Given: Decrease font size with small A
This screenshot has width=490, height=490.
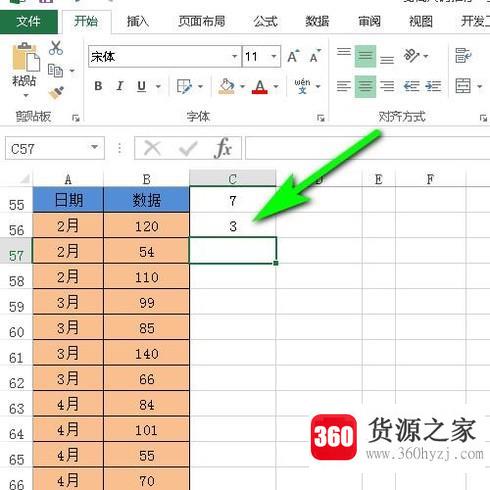Looking at the screenshot, I should pos(315,56).
